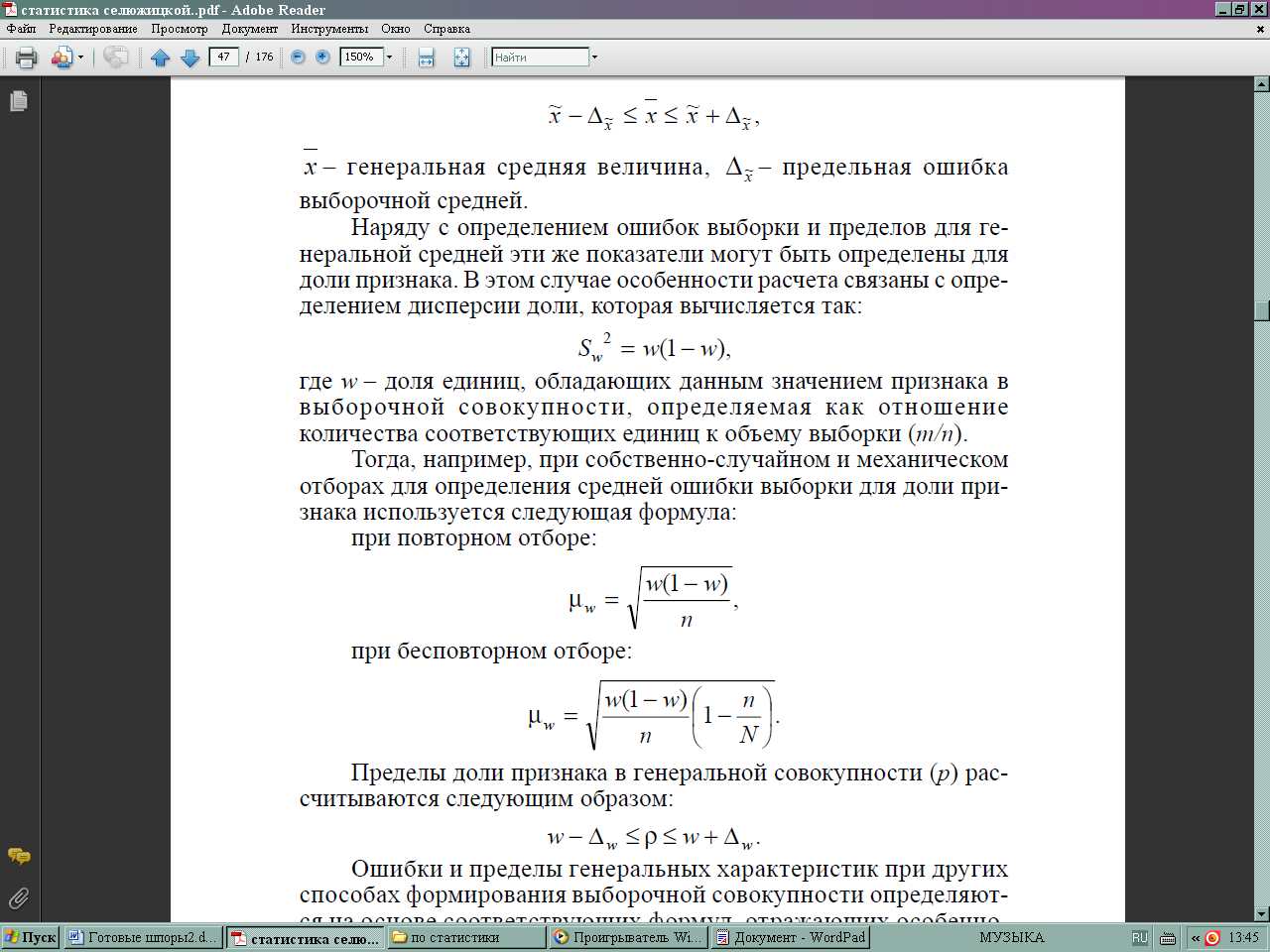The height and width of the screenshot is (952, 1270).
Task: Close the document with the menu-bar X
Action: [x=1261, y=29]
